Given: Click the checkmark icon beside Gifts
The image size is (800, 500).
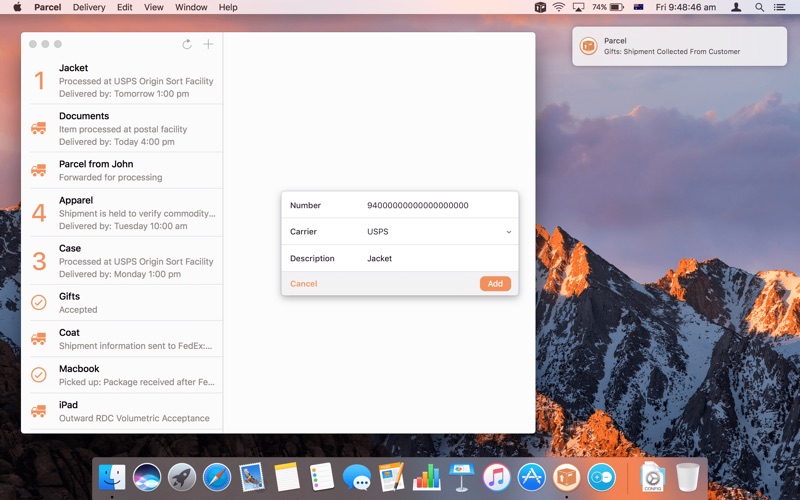Looking at the screenshot, I should [39, 303].
